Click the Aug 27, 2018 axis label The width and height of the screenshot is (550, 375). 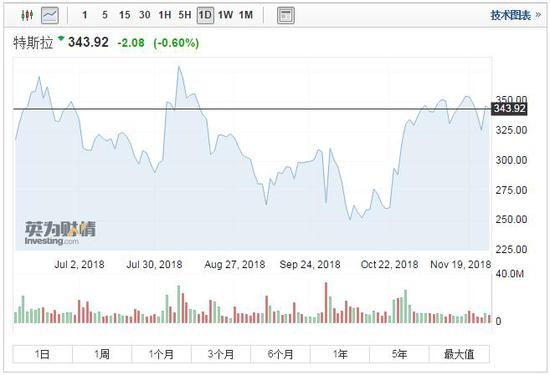[235, 264]
